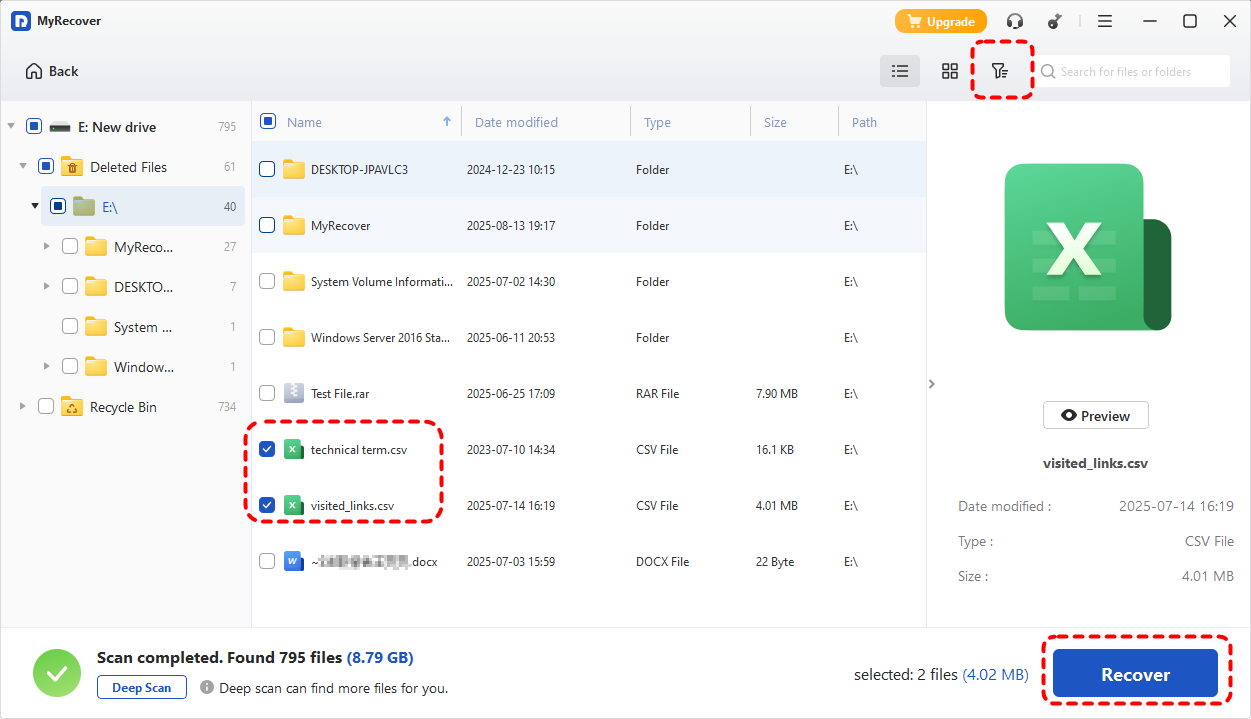
Task: Check the Test File.rar checkbox
Action: pyautogui.click(x=267, y=393)
